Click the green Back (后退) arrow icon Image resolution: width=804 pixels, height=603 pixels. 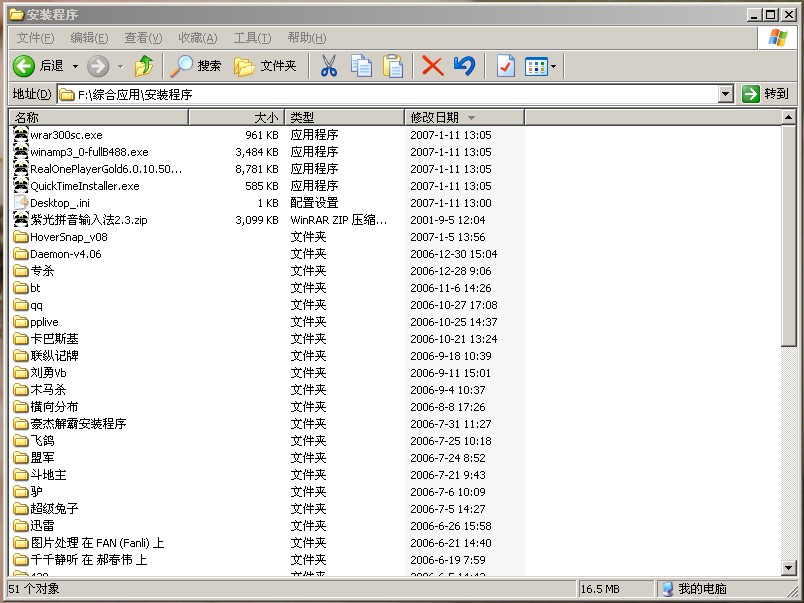[x=24, y=66]
